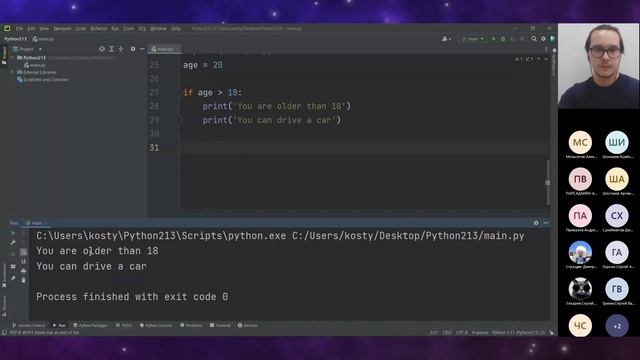Run the main configuration with green play
640x360 pixels.
coord(493,39)
